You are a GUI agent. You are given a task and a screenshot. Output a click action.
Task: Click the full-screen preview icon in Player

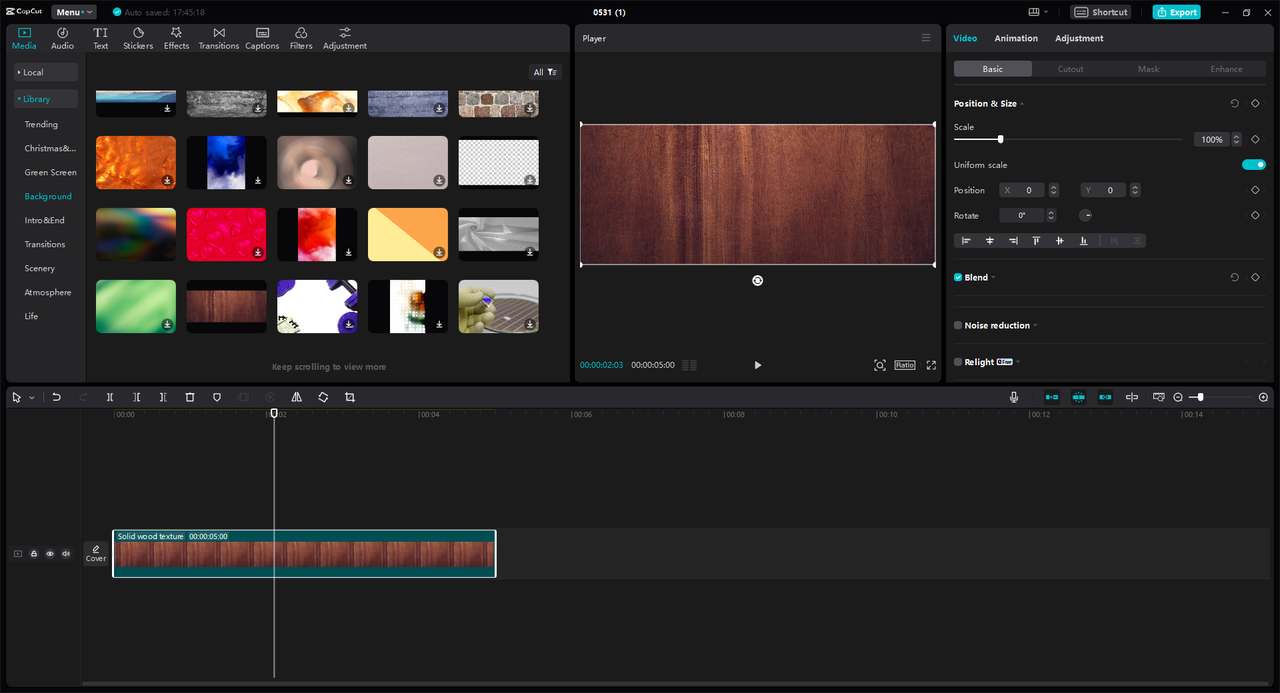(x=931, y=365)
